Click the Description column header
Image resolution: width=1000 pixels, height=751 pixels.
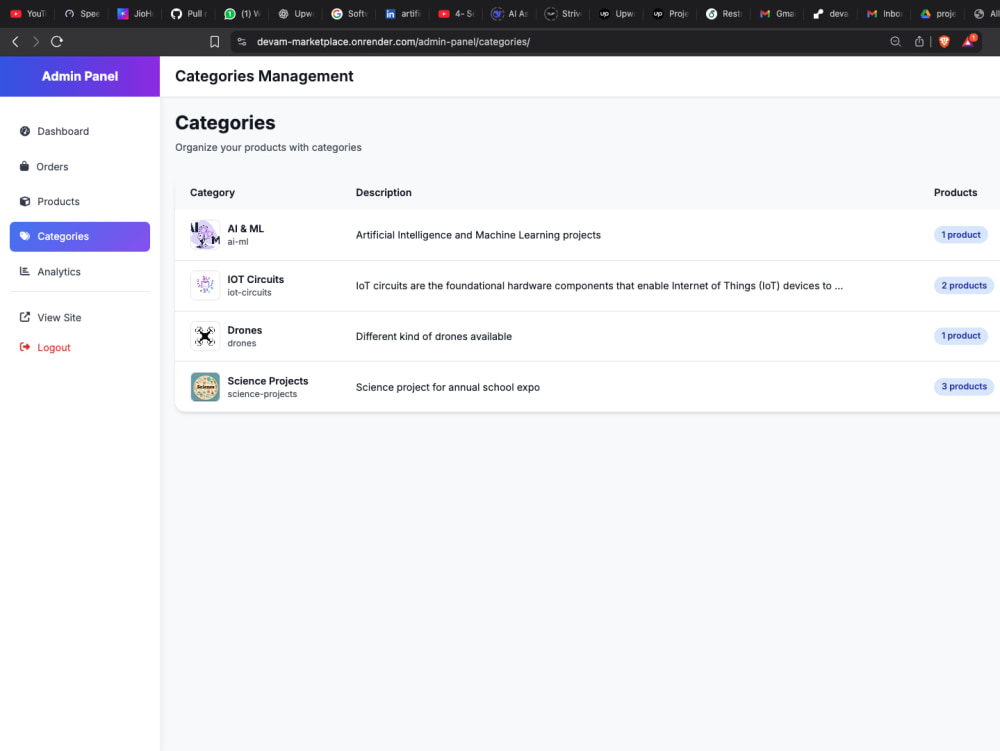coord(383,193)
